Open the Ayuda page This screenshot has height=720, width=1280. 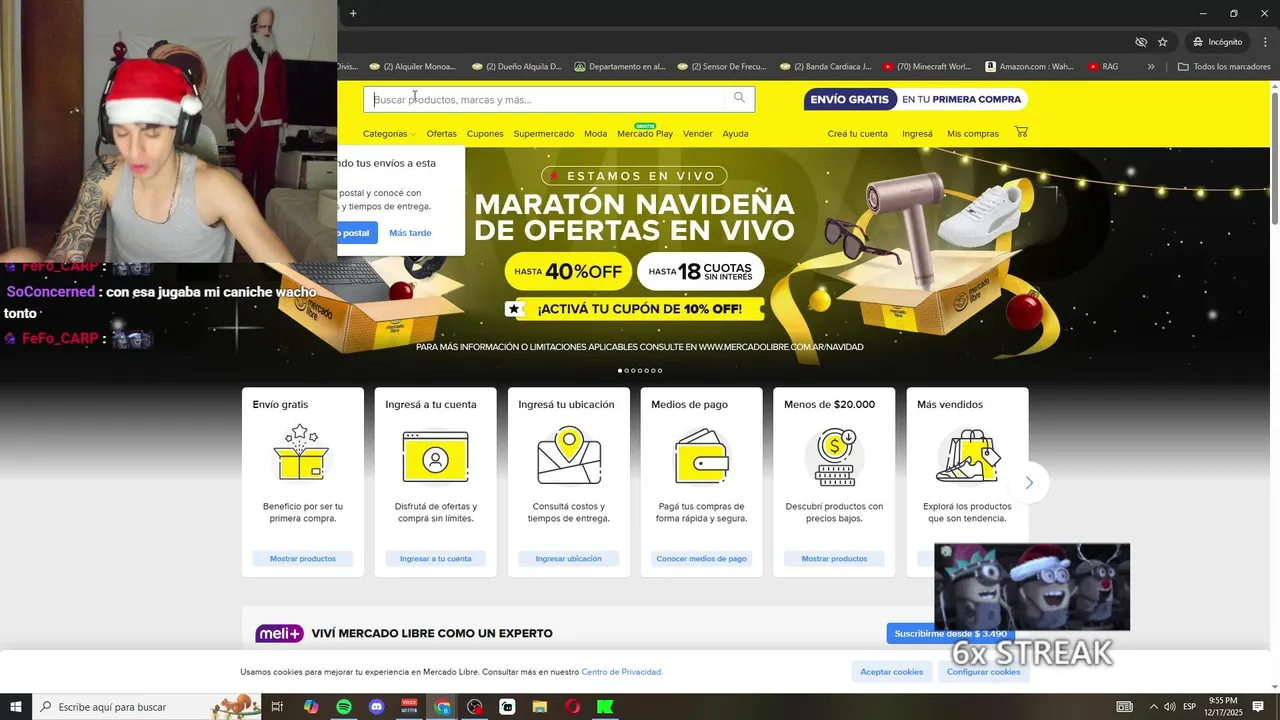tap(735, 134)
